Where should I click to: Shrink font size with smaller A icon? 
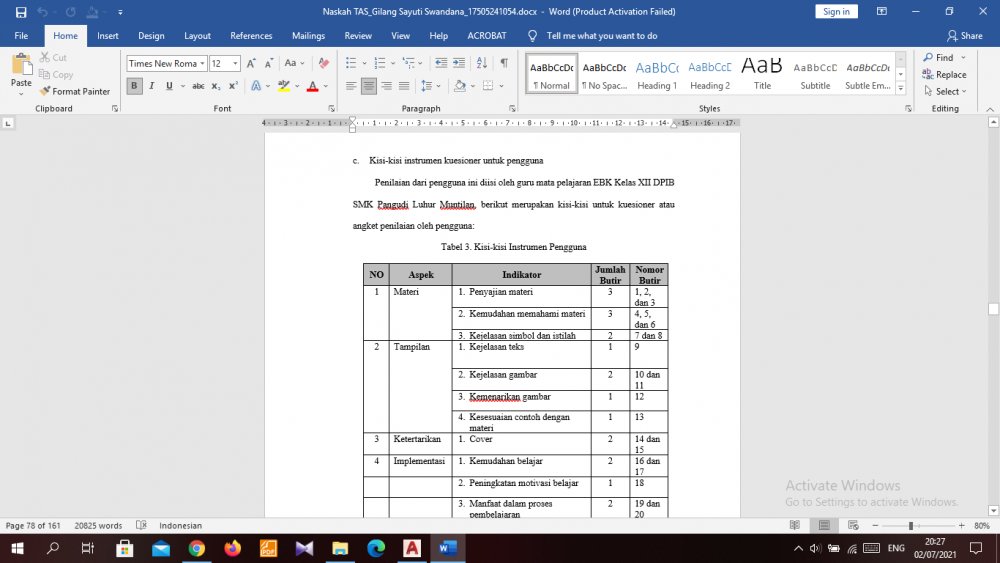point(268,63)
